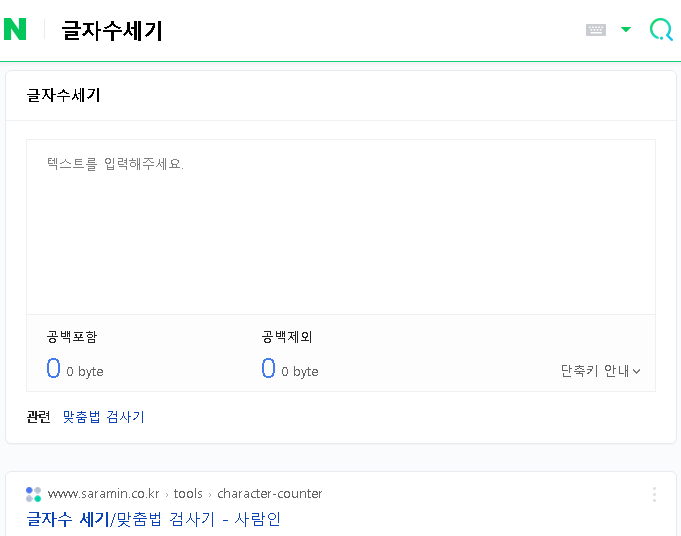Image resolution: width=681 pixels, height=536 pixels.
Task: Click the 0 byte value under 공백제외
Action: 300,372
